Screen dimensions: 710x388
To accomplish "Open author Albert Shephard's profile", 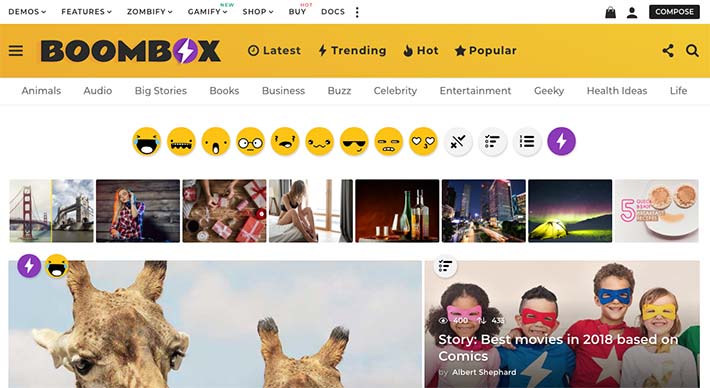I will pyautogui.click(x=484, y=372).
